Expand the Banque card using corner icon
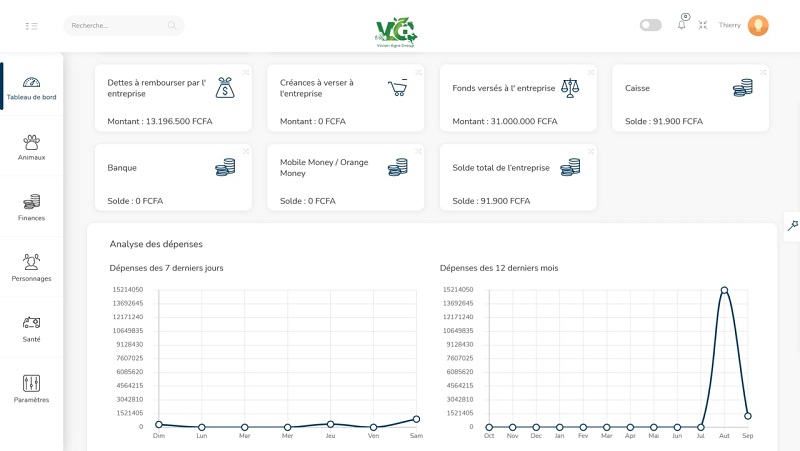800x451 pixels. click(x=246, y=151)
